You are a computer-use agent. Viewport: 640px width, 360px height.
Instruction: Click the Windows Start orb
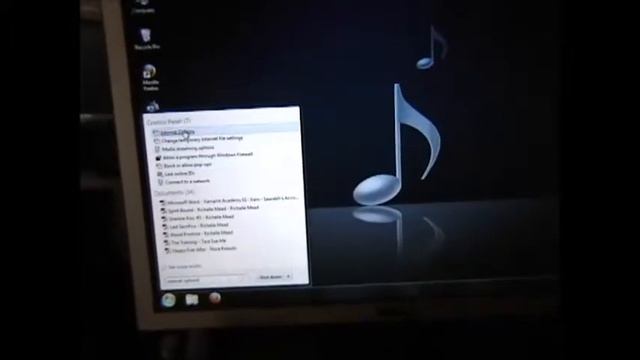[168, 300]
